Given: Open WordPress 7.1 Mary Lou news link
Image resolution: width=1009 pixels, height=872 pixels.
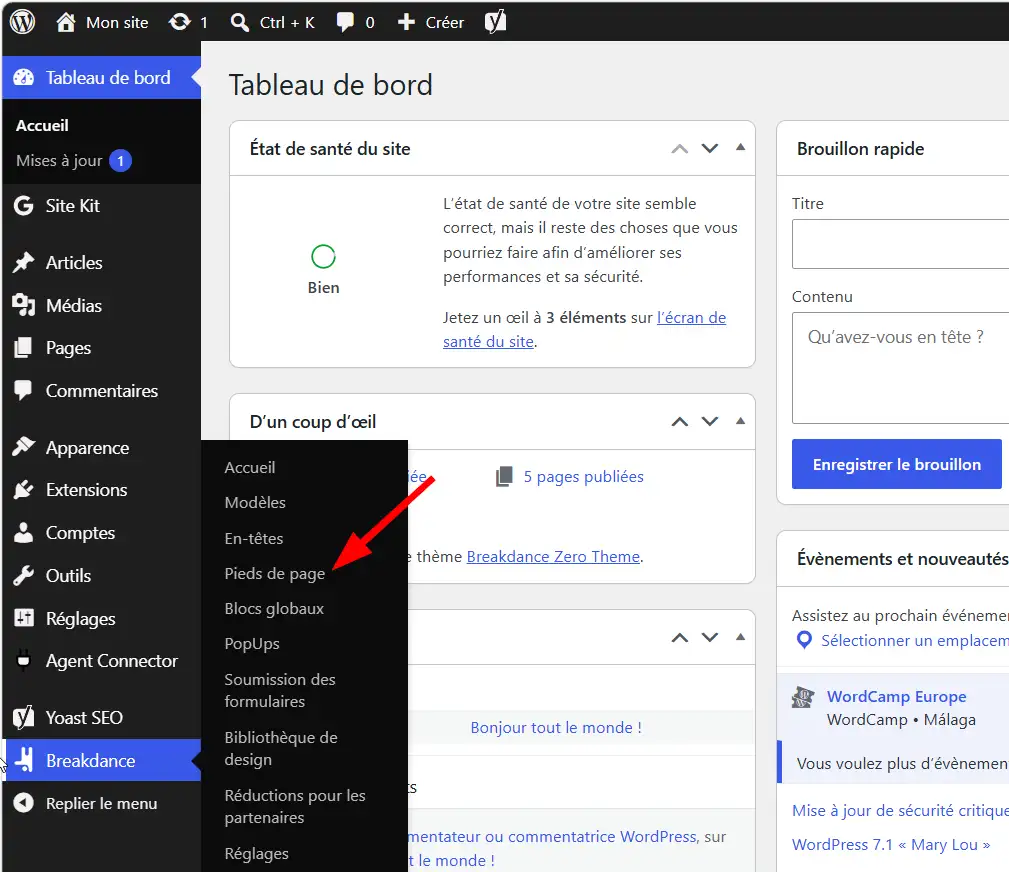Looking at the screenshot, I should [891, 844].
